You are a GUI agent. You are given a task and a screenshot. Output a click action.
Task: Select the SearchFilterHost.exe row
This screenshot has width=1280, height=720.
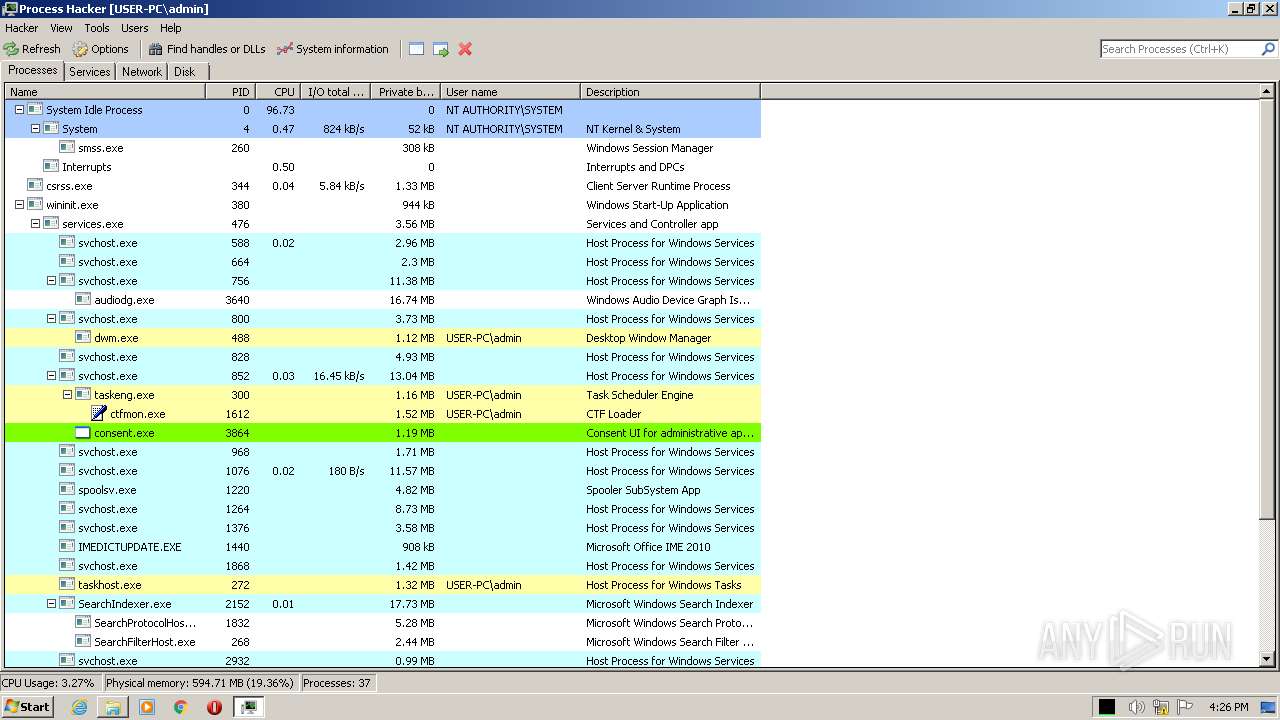pyautogui.click(x=383, y=642)
